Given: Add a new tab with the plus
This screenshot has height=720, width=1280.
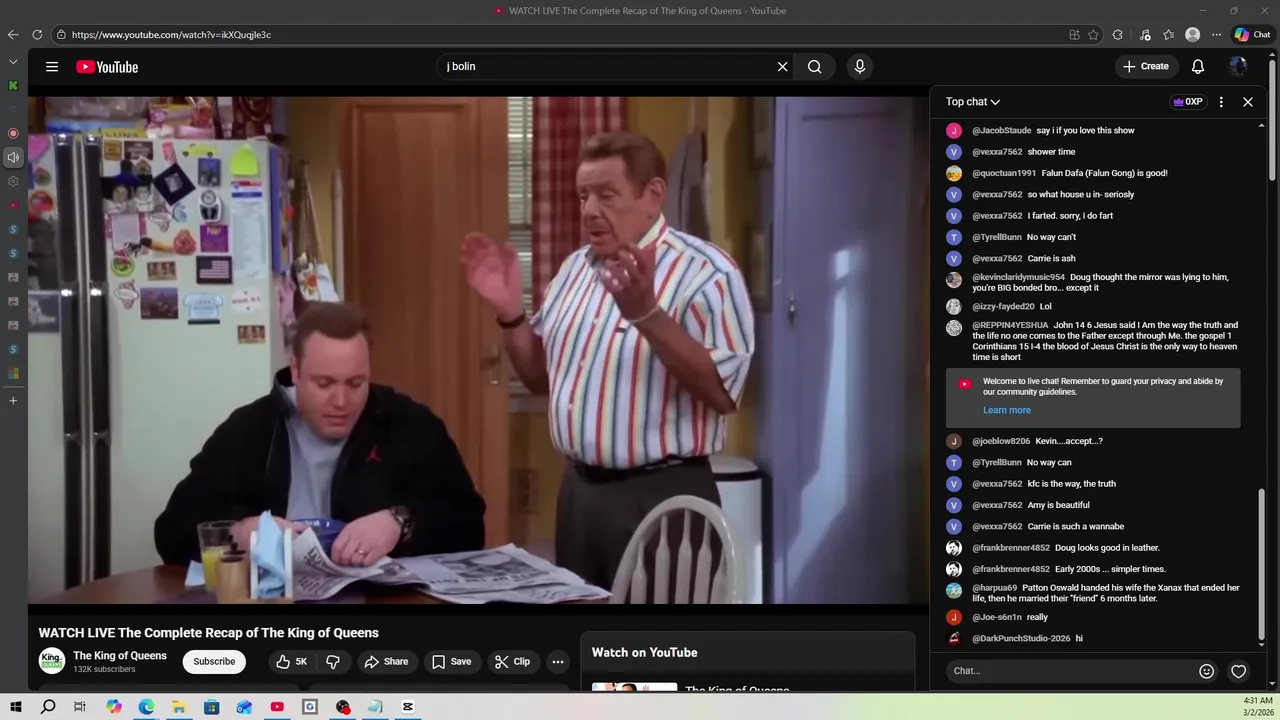Looking at the screenshot, I should click(13, 401).
